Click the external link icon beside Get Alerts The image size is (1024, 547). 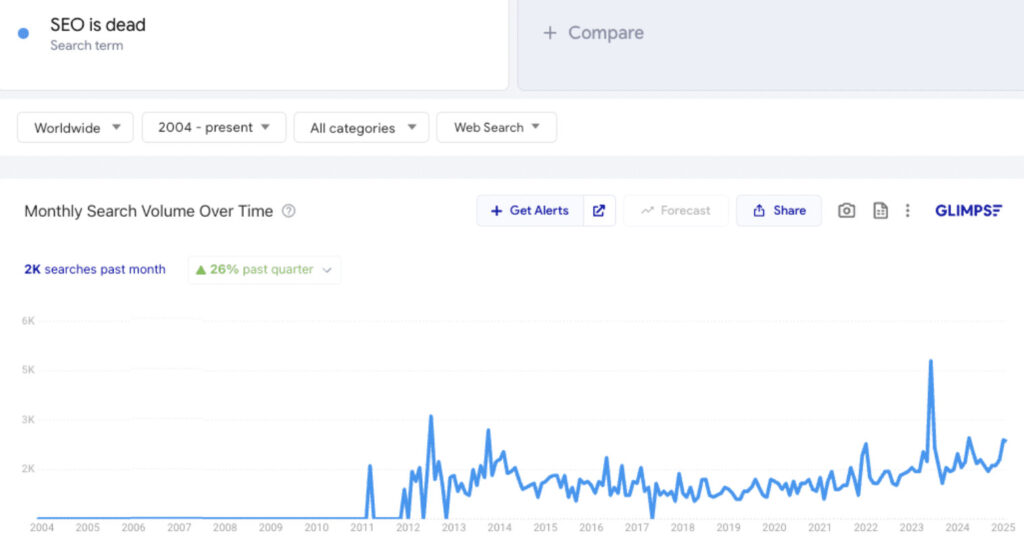(599, 211)
